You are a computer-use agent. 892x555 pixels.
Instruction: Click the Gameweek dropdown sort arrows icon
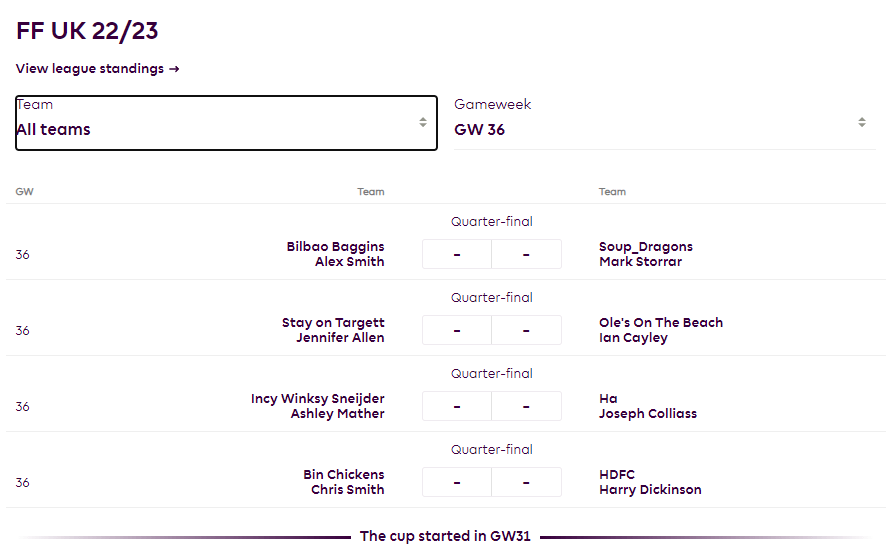point(862,123)
